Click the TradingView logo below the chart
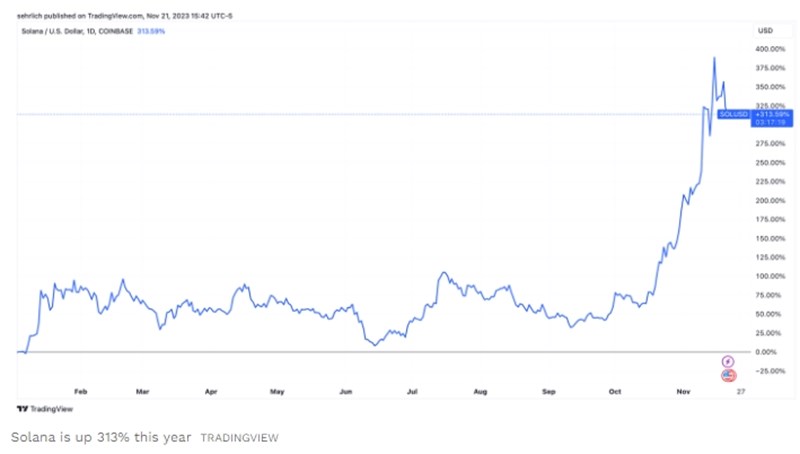Viewport: 800px width, 454px height. 39,408
